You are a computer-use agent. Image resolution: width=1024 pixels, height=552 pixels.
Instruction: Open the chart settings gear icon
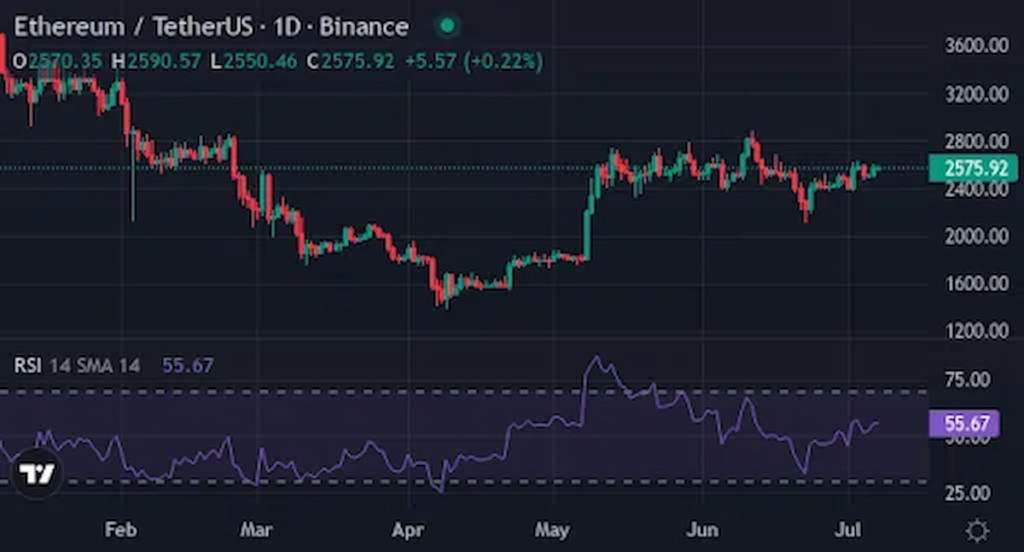pyautogui.click(x=977, y=530)
